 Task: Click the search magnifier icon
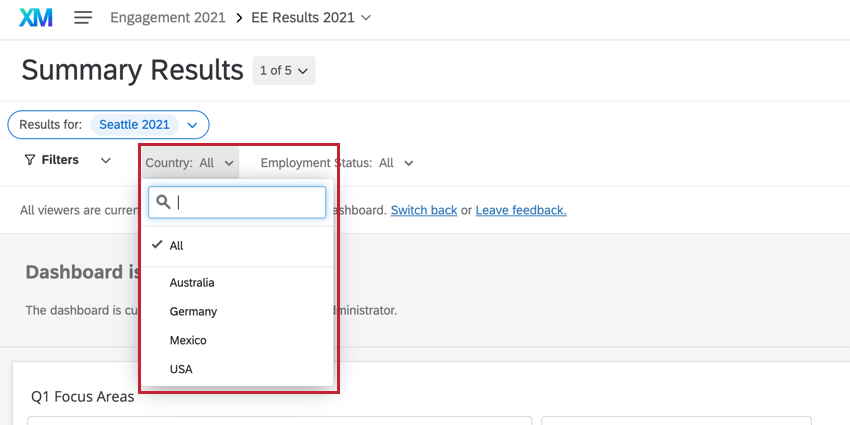163,202
